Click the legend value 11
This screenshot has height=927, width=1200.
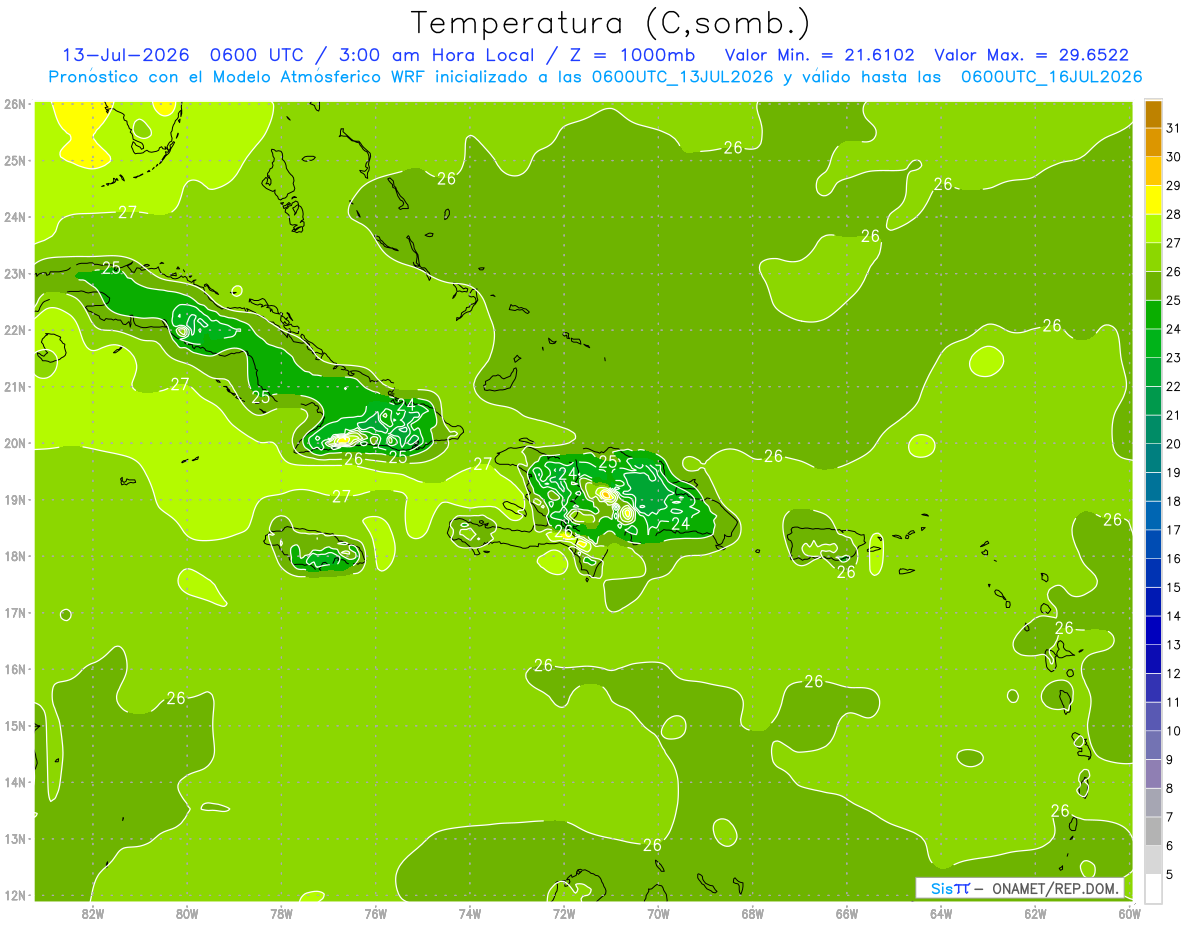1174,702
